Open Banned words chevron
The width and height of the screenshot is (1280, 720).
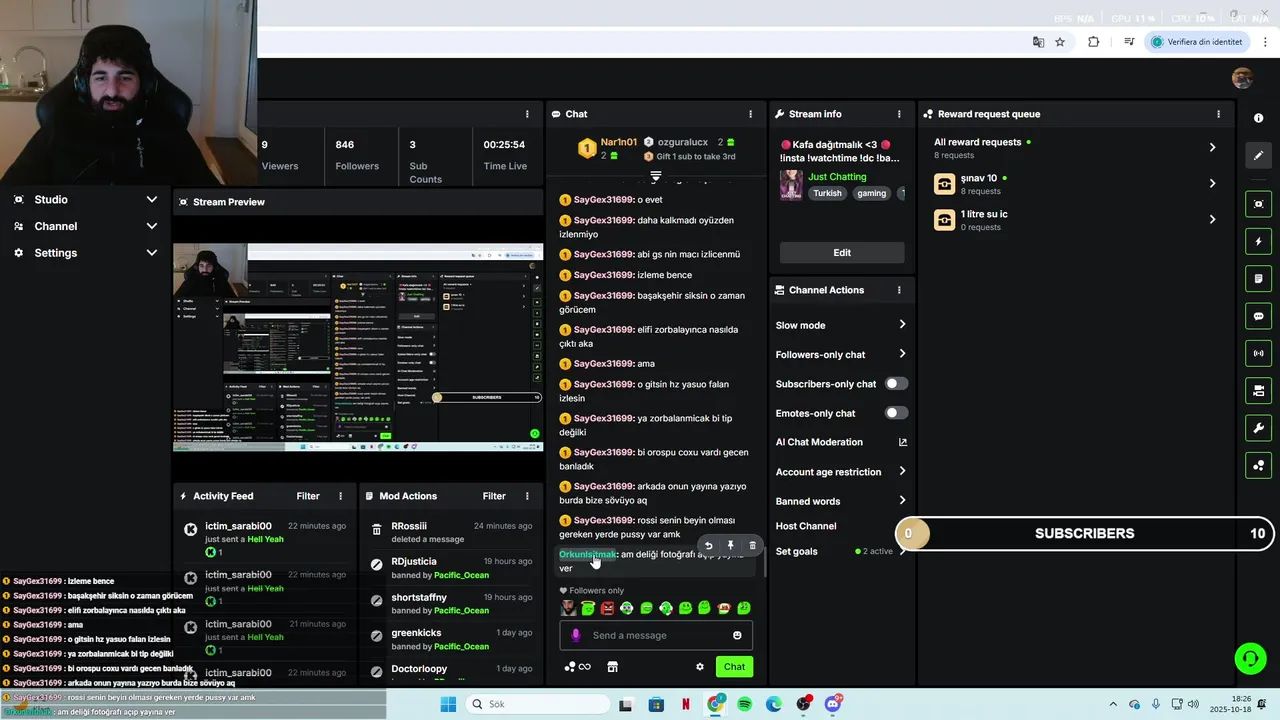[x=902, y=501]
